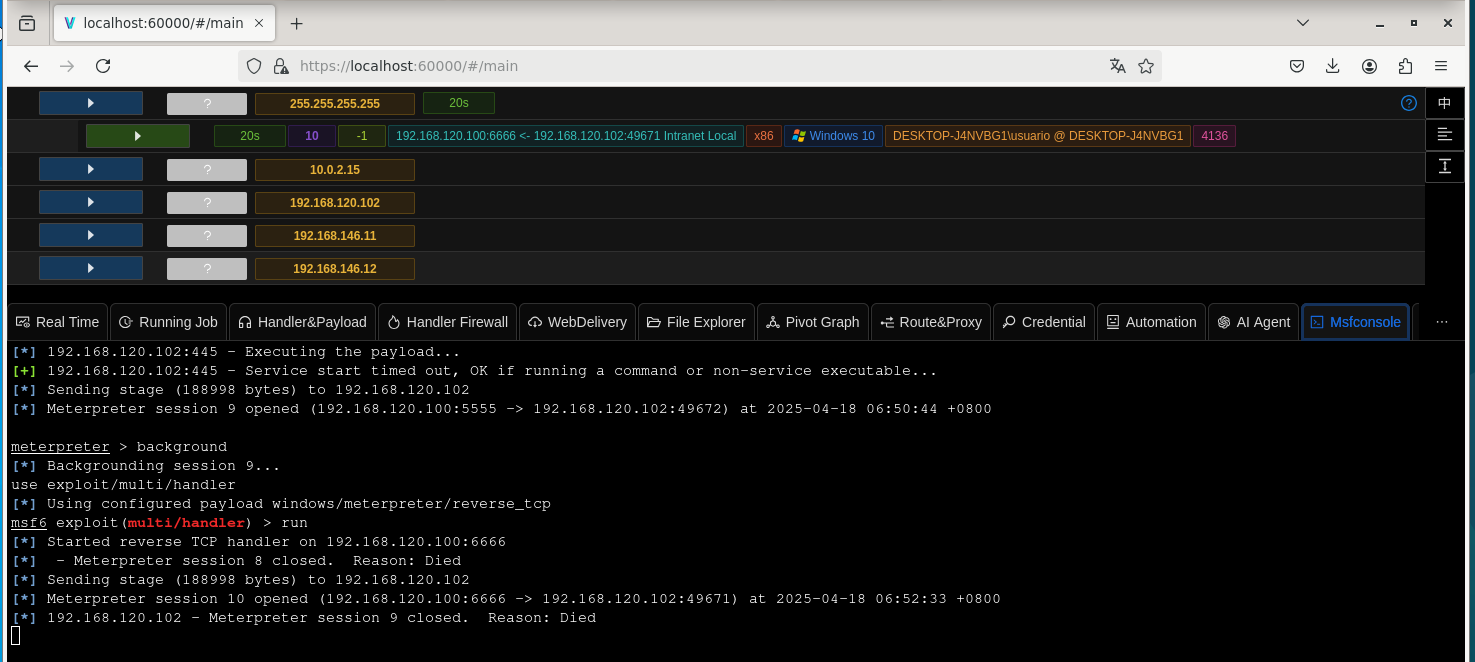This screenshot has height=662, width=1475.
Task: Click the -1 tag in session row
Action: tap(362, 136)
